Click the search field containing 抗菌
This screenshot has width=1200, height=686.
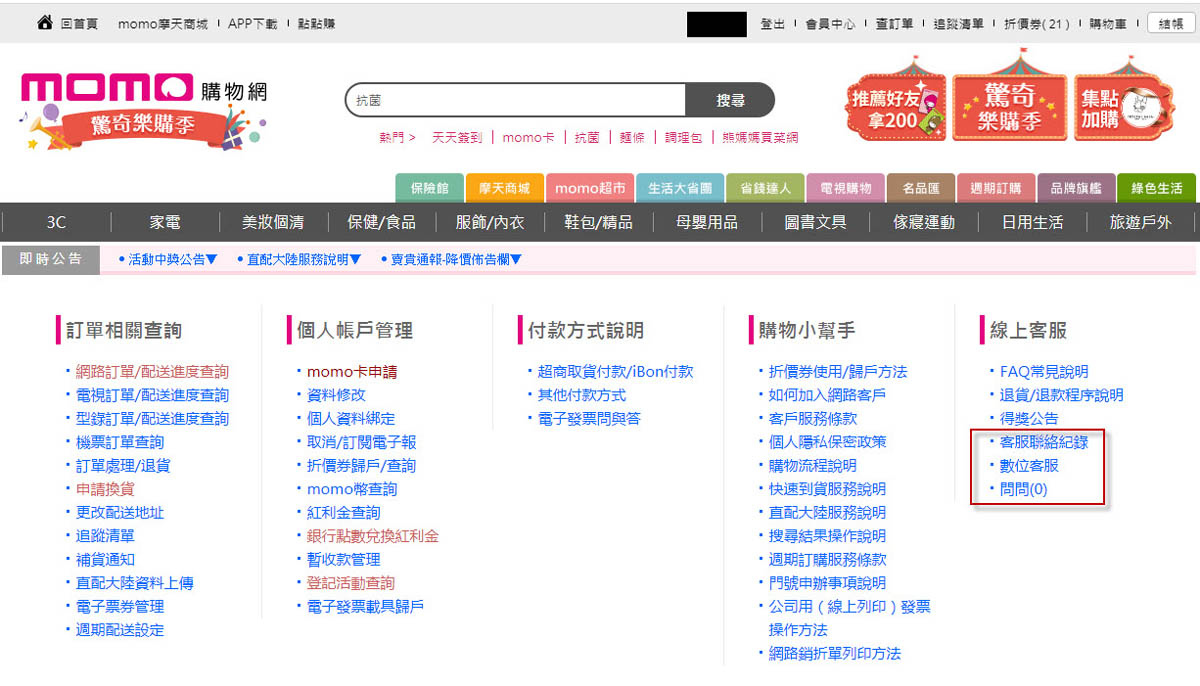(516, 100)
